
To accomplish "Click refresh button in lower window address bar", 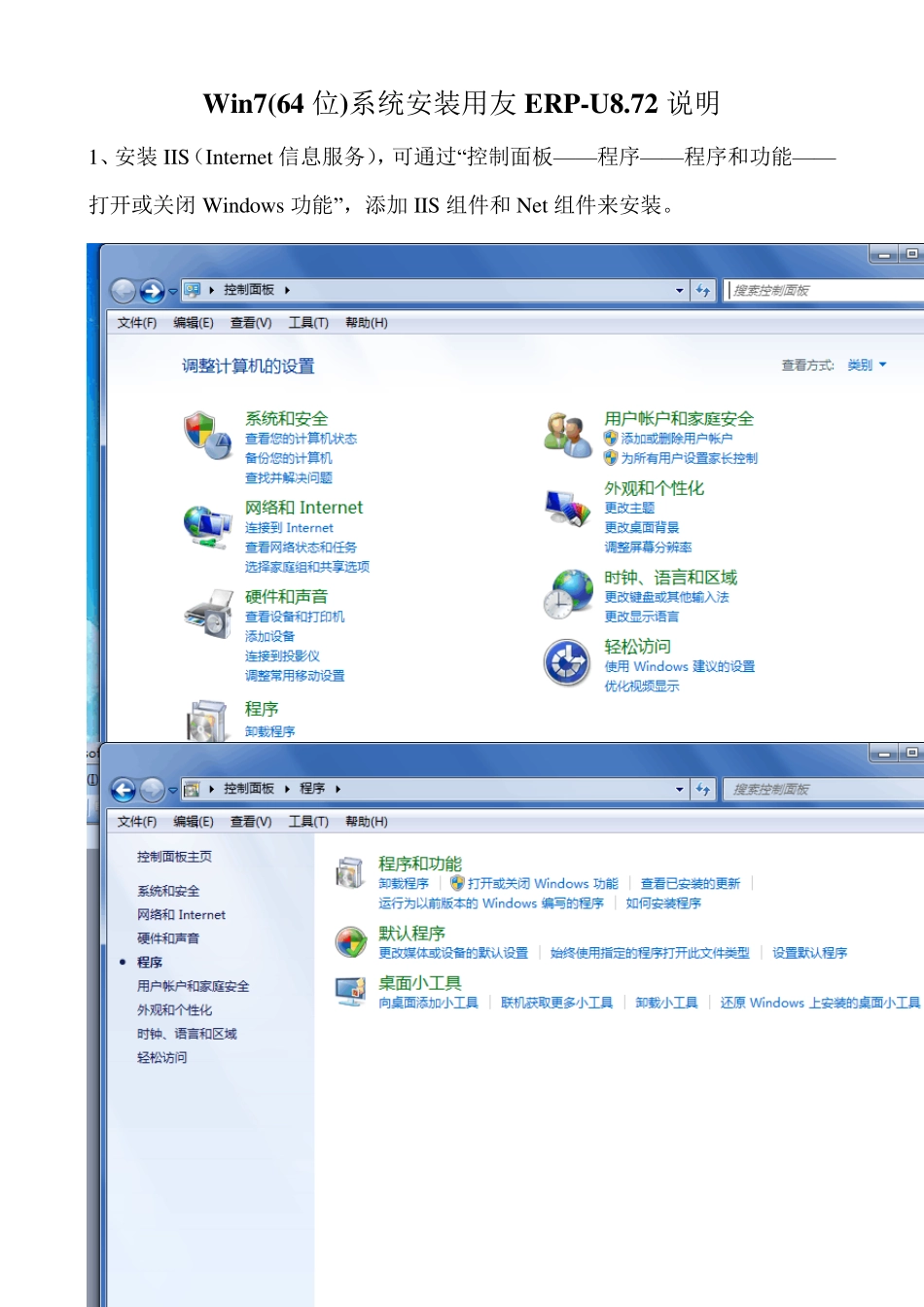I will tap(703, 789).
